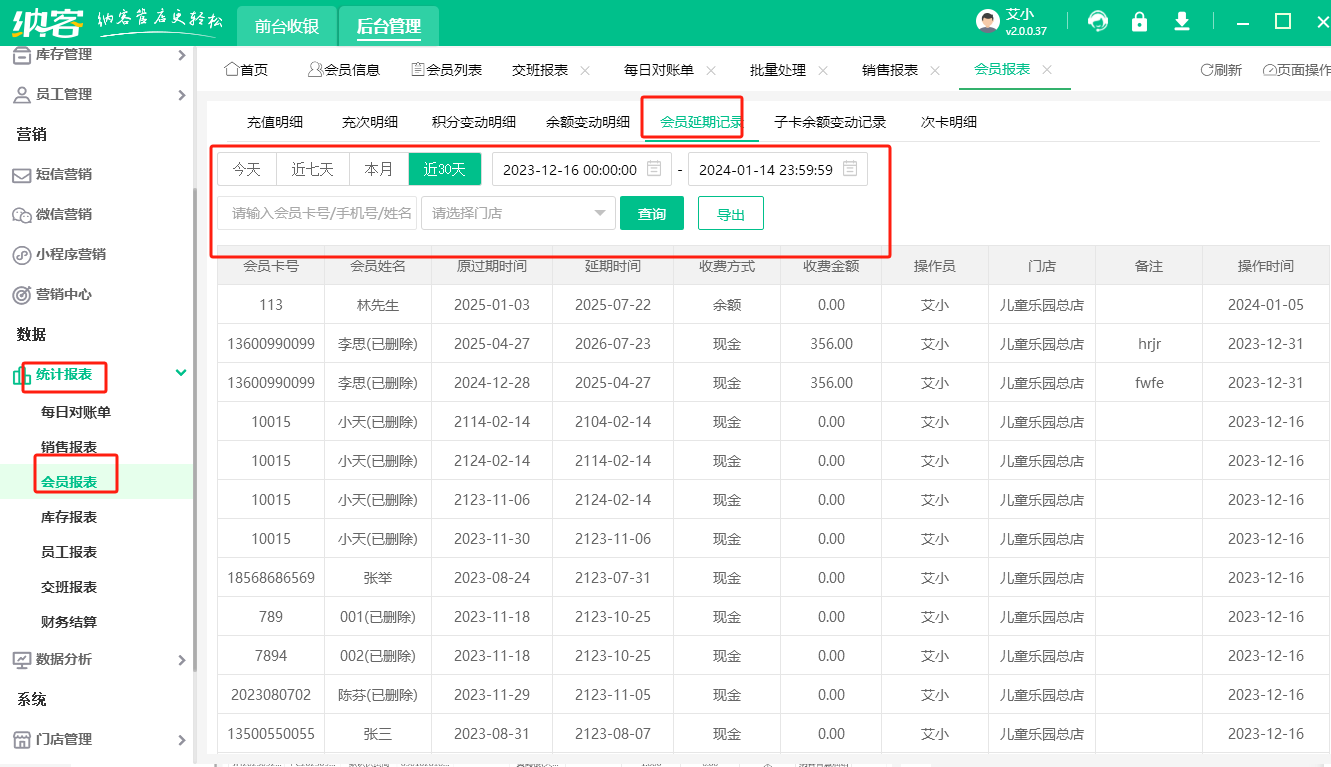
Task: Click the download icon in title bar
Action: [1182, 22]
